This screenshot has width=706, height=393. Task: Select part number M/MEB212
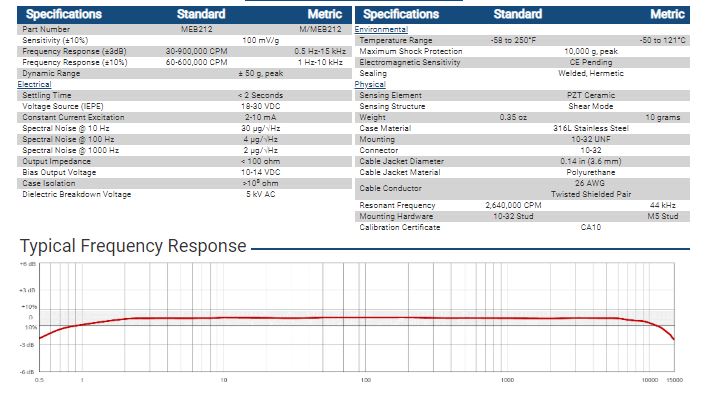(320, 29)
